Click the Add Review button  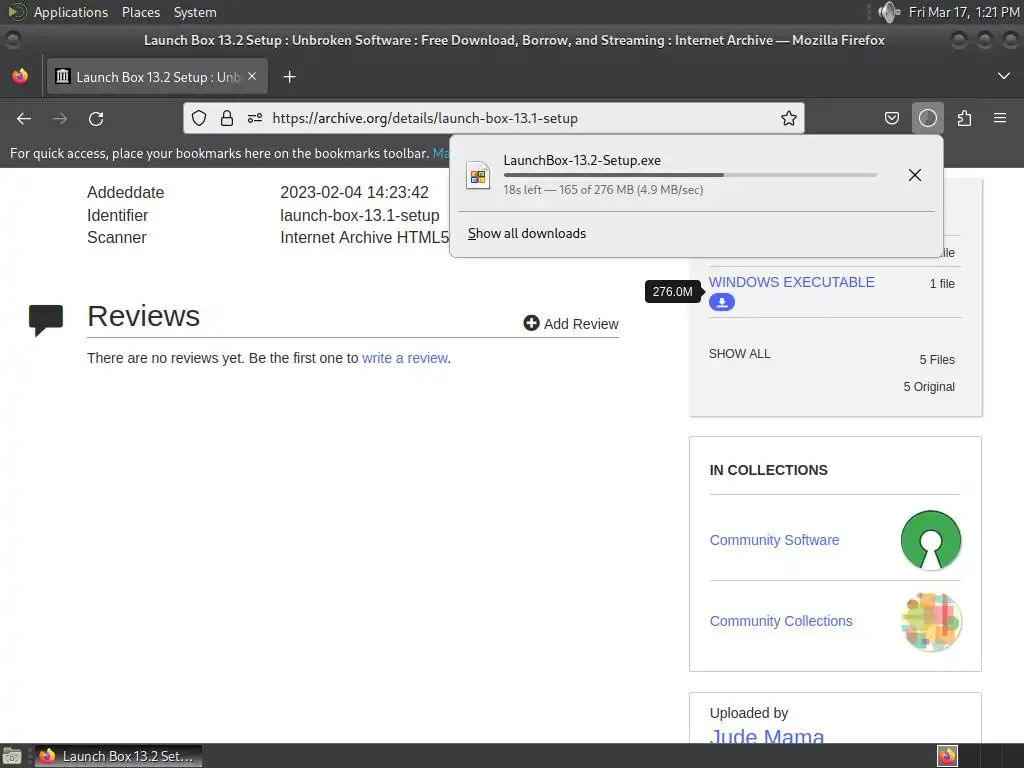571,324
